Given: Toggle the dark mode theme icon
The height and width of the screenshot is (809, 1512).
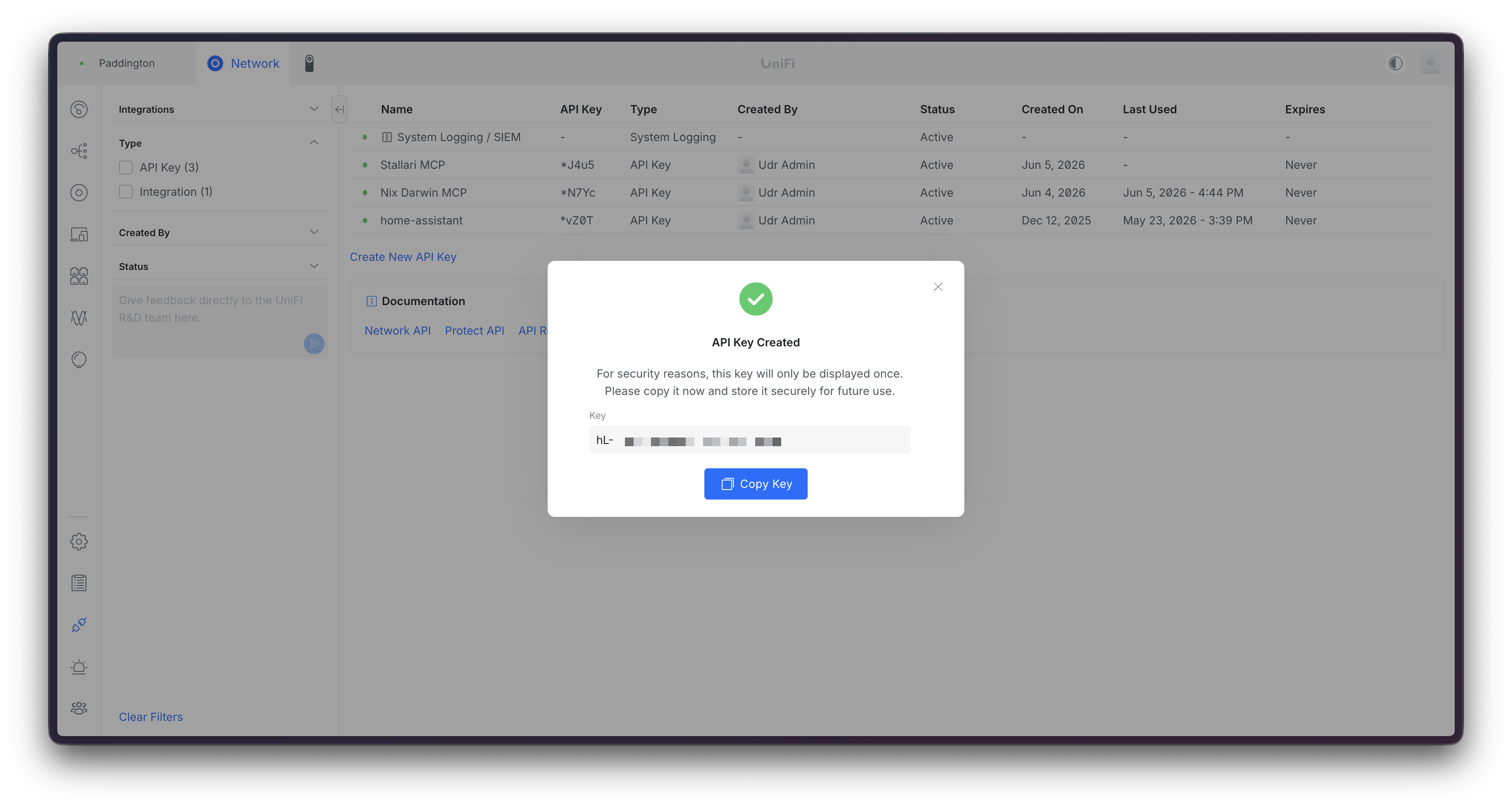Looking at the screenshot, I should [x=1395, y=63].
